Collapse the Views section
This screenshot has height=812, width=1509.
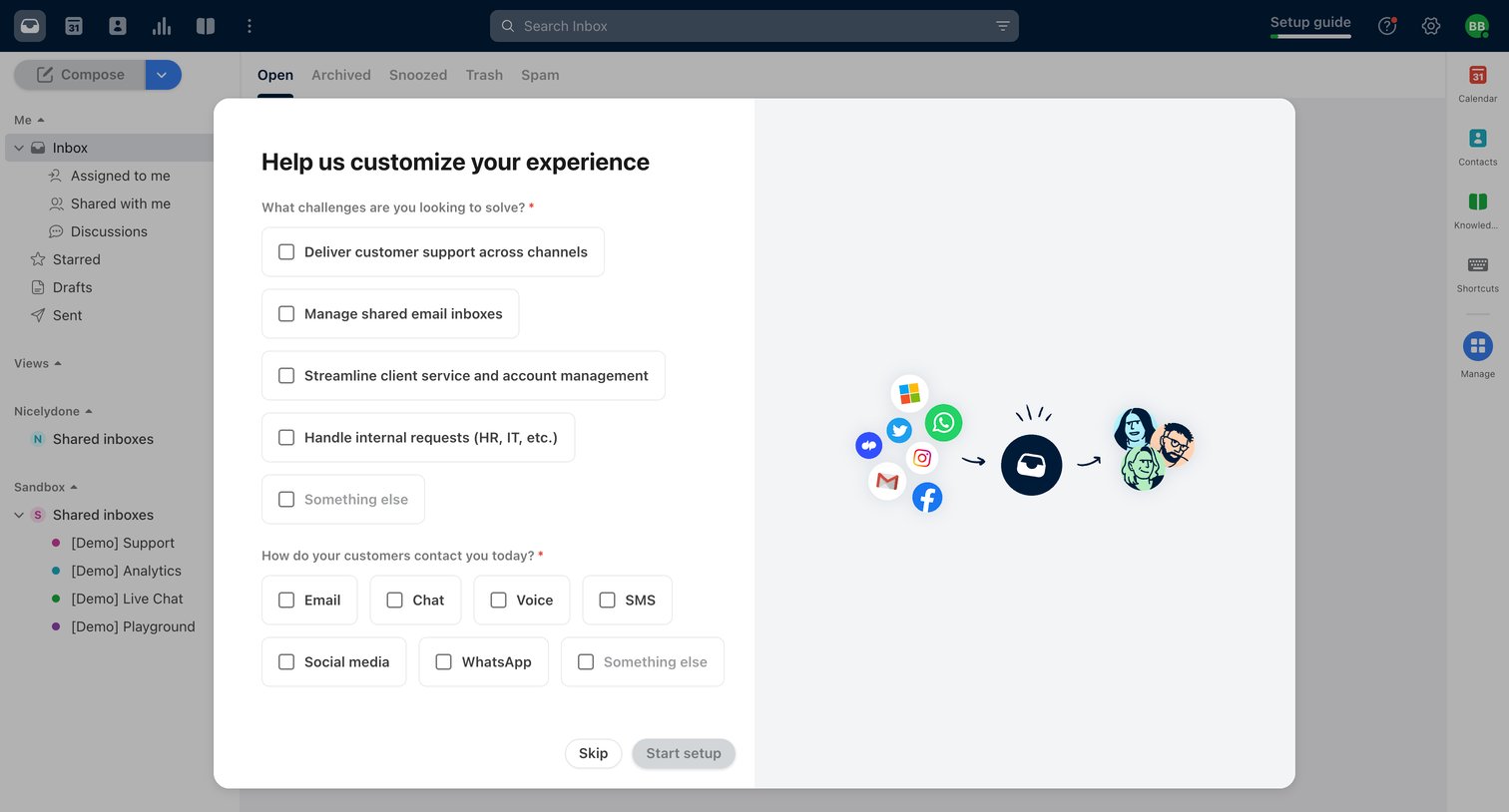38,363
